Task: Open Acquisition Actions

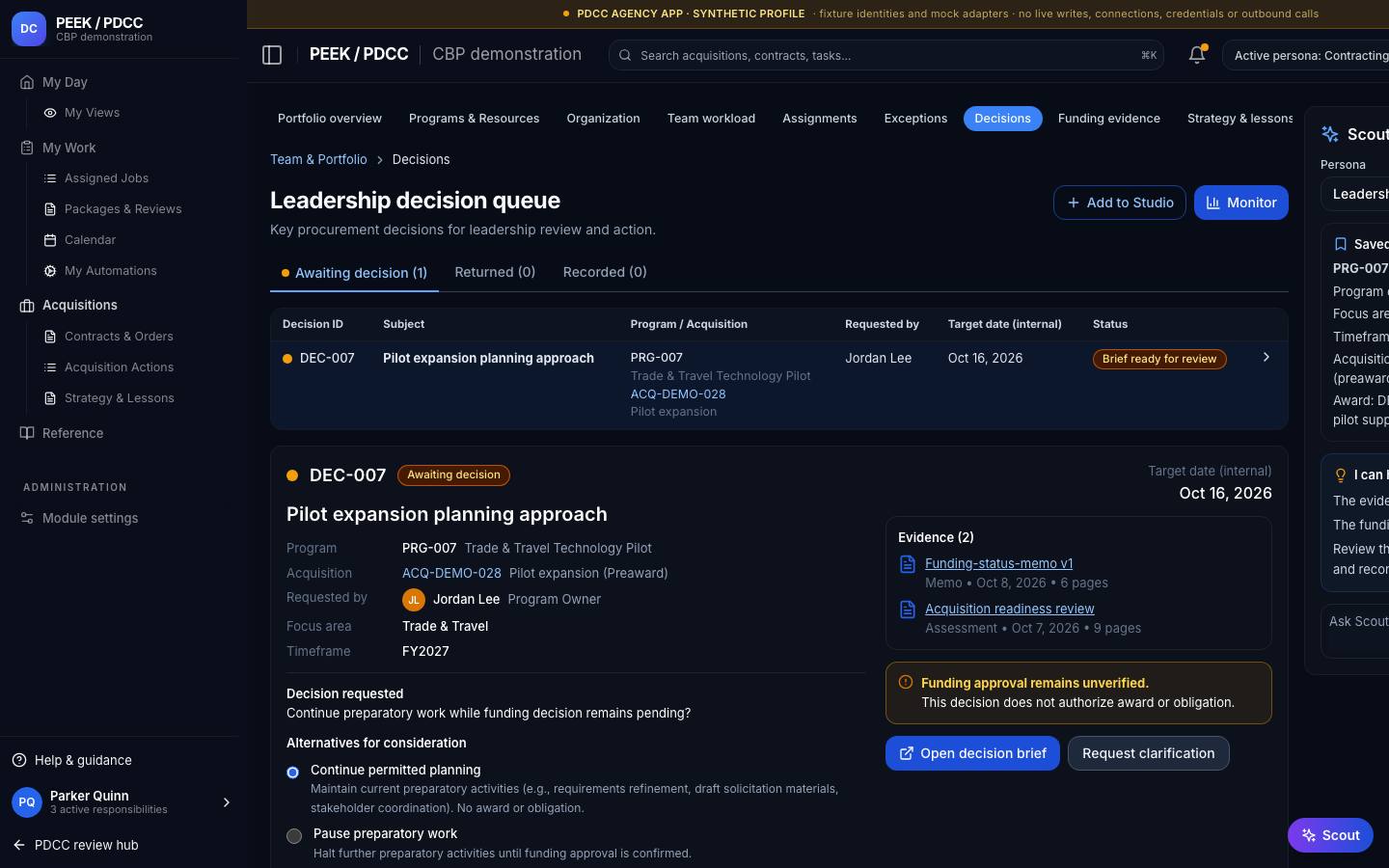Action: pos(119,367)
